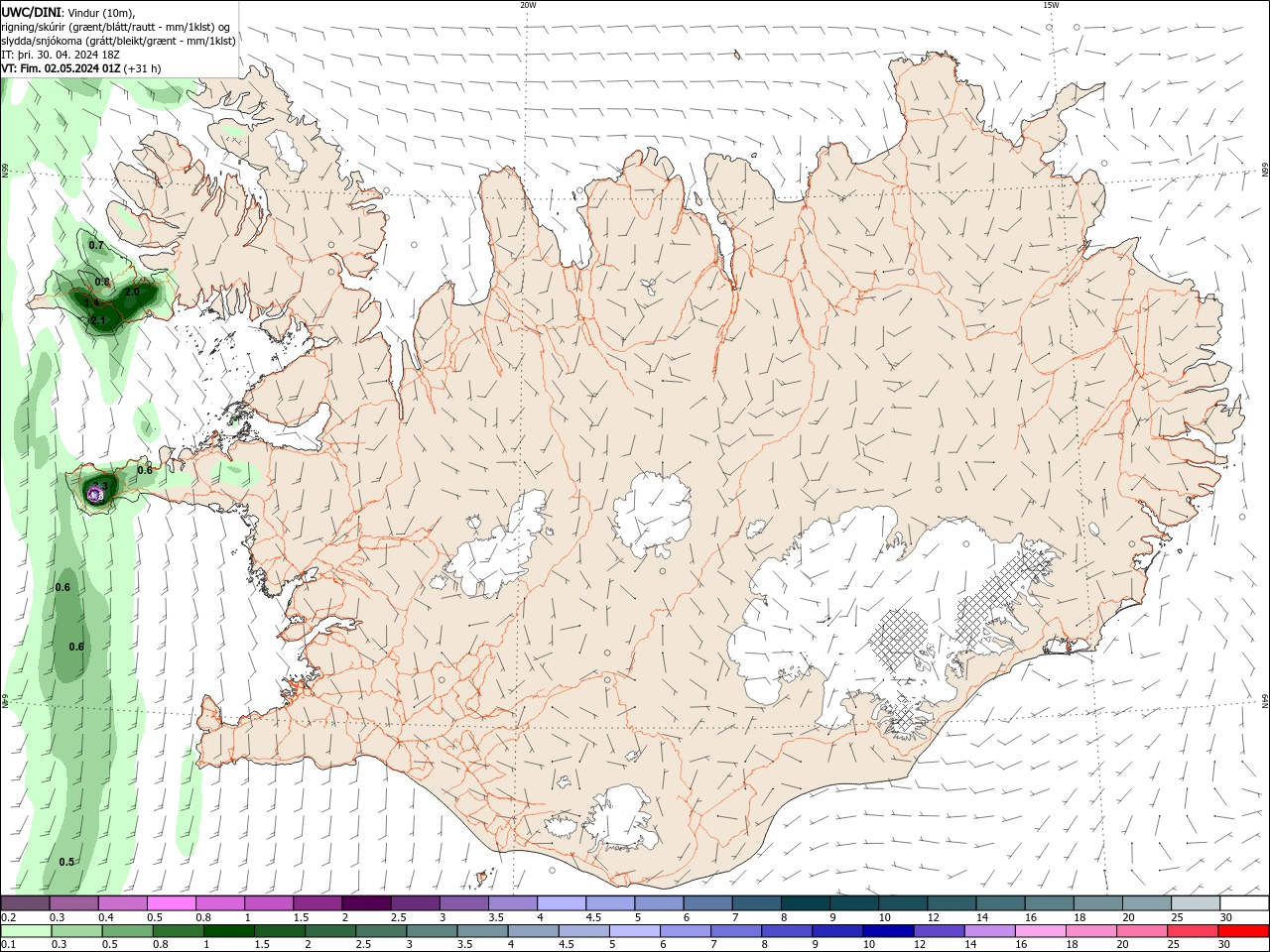Select the 2.1 rainfall value on the map
This screenshot has width=1270, height=952.
coord(98,320)
